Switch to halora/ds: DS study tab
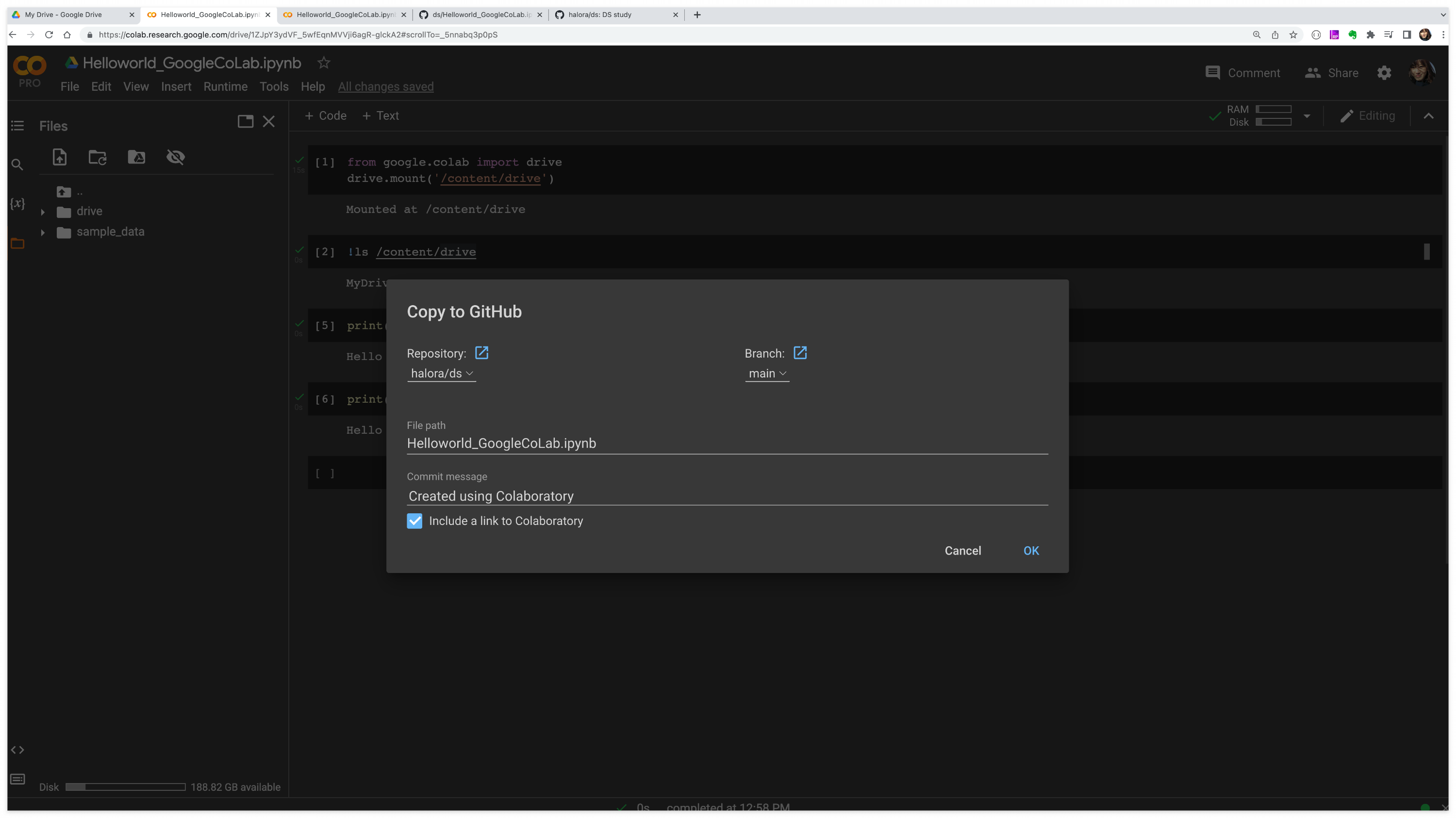The height and width of the screenshot is (818, 1456). click(616, 15)
